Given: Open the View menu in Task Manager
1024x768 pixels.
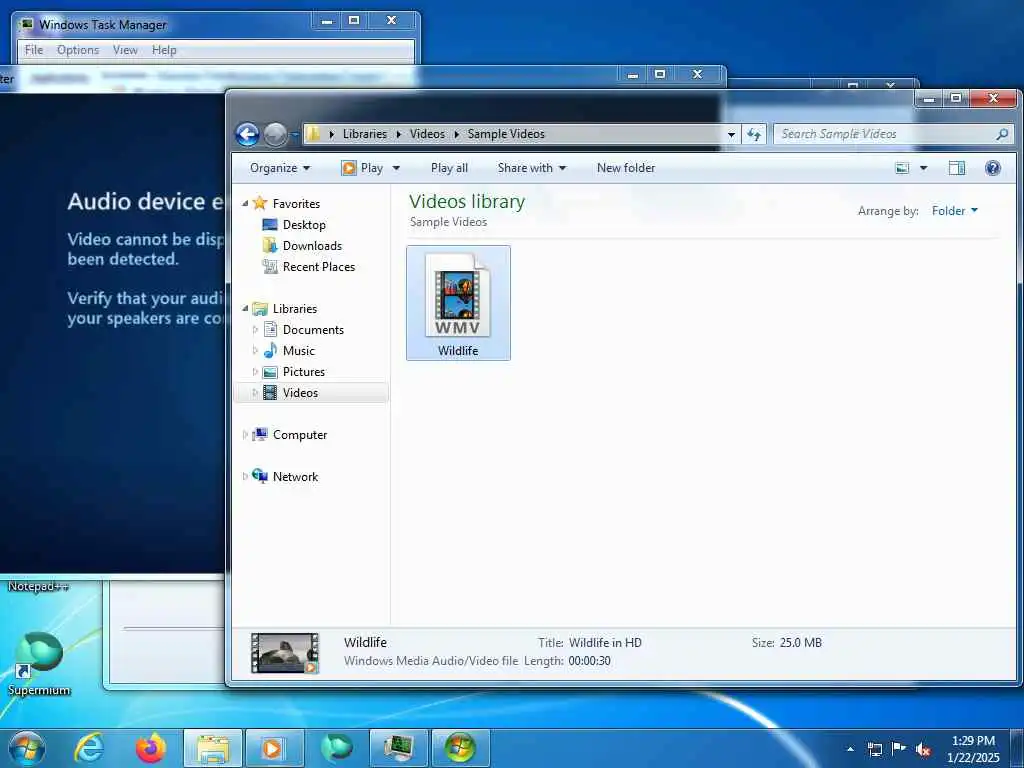Looking at the screenshot, I should pos(125,50).
